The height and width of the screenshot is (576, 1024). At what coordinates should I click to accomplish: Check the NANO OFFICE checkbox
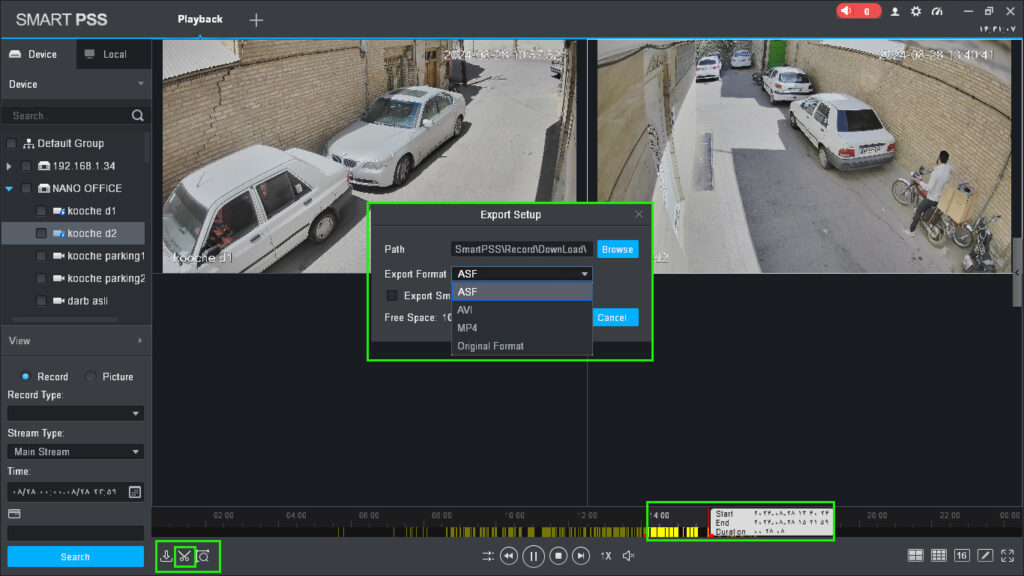point(26,188)
